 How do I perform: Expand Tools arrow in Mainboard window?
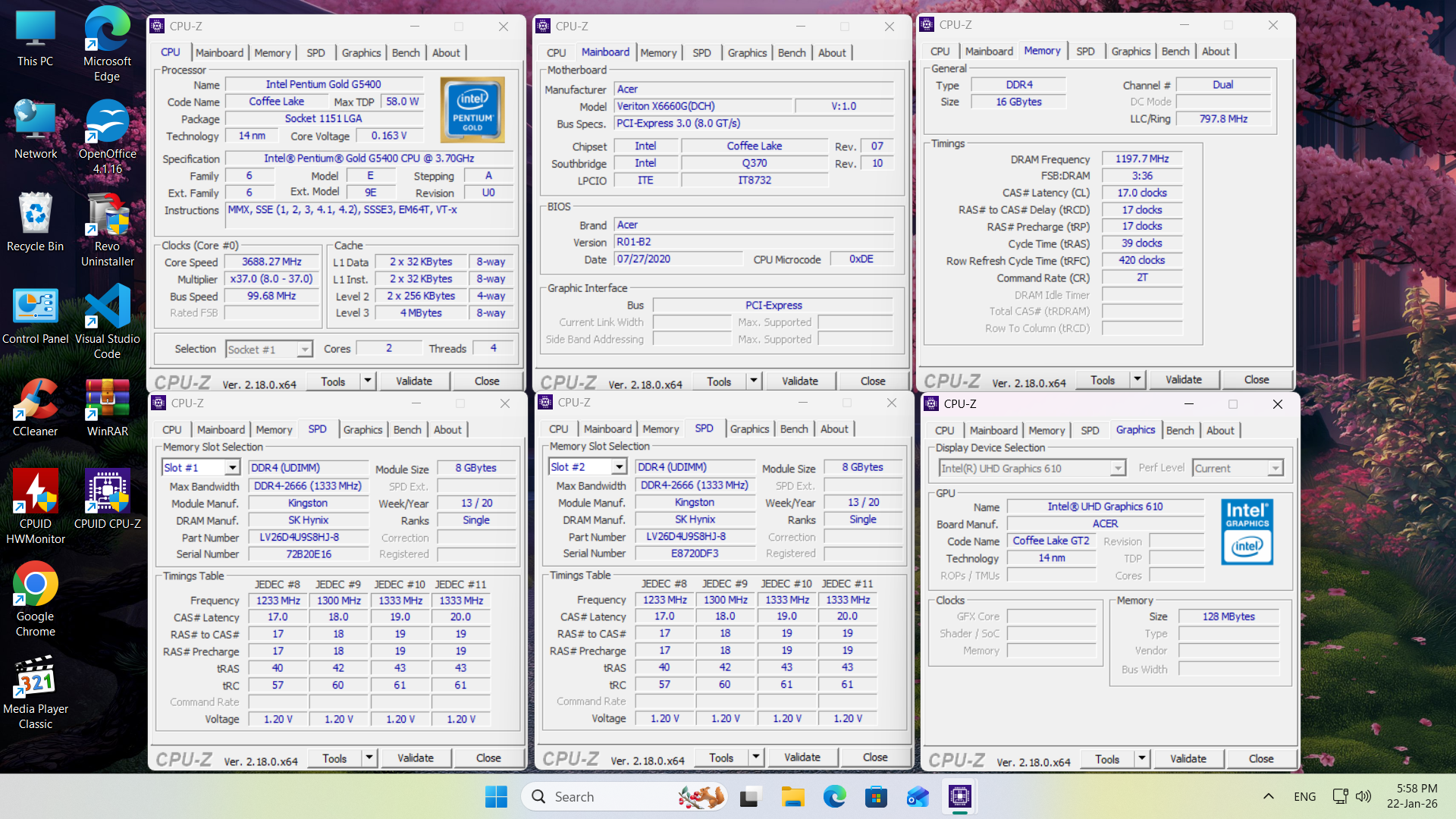pyautogui.click(x=754, y=381)
